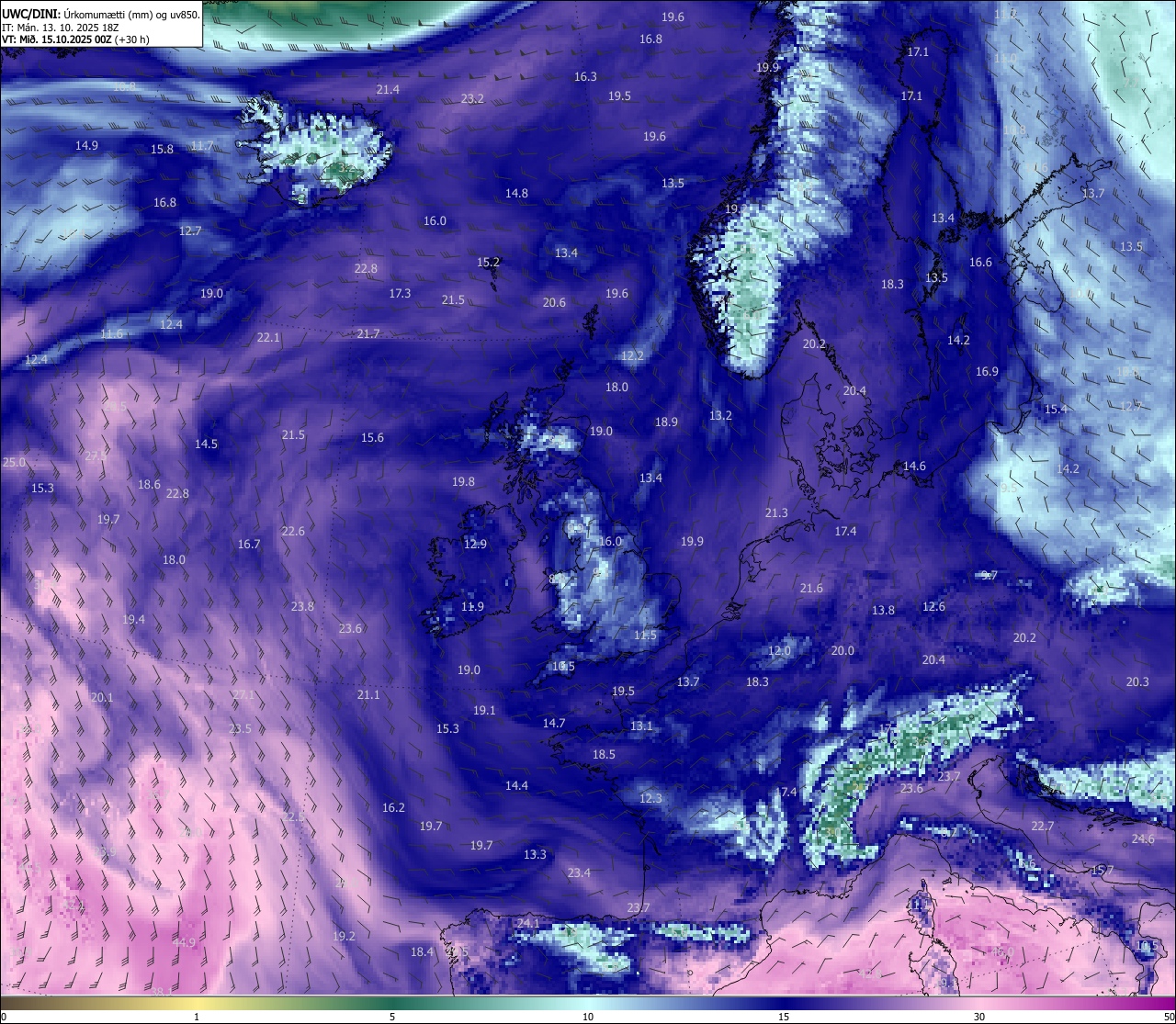Click the 14.8 value over the Norwegian Sea
This screenshot has height=1024, width=1176.
click(x=516, y=193)
